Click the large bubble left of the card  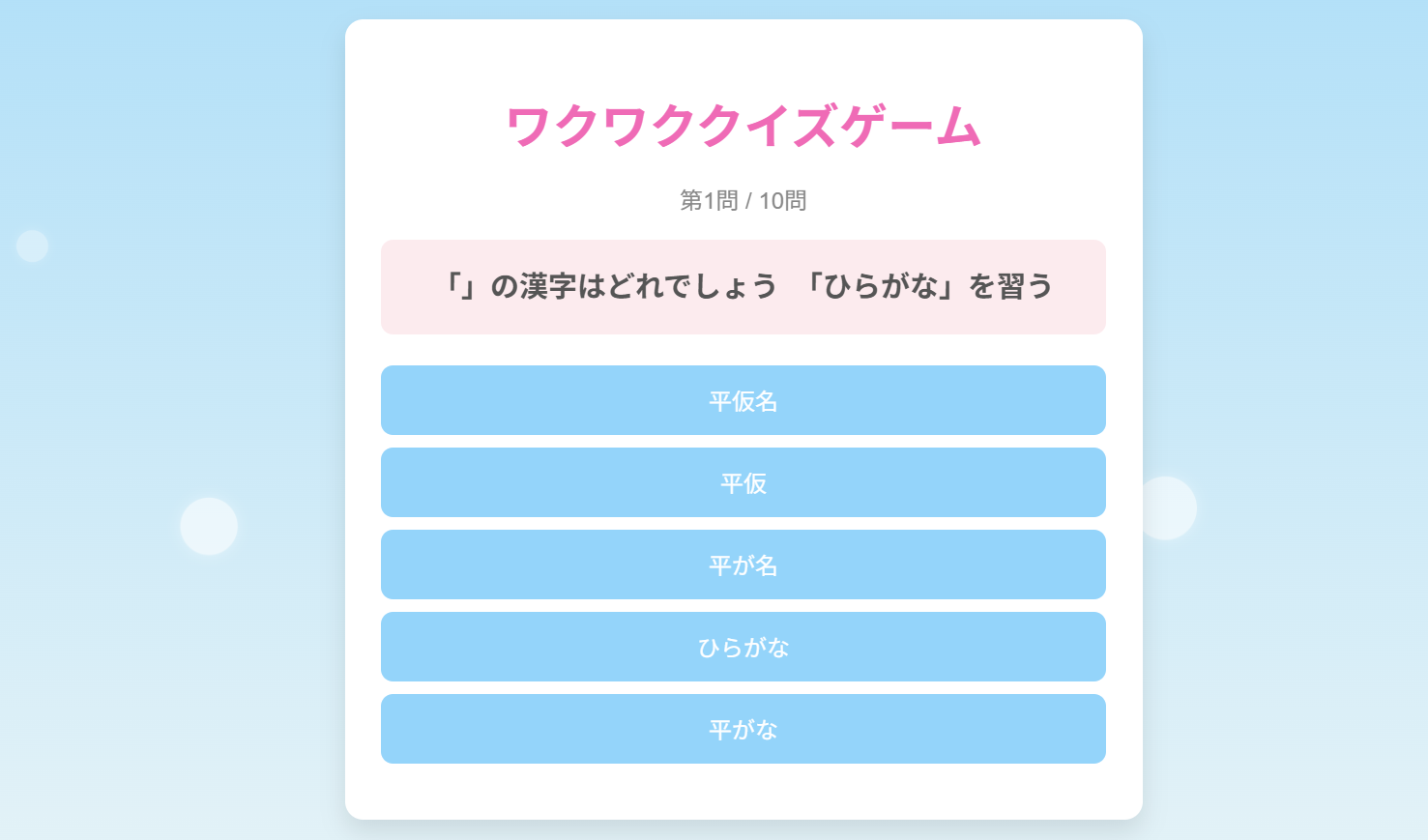(209, 526)
